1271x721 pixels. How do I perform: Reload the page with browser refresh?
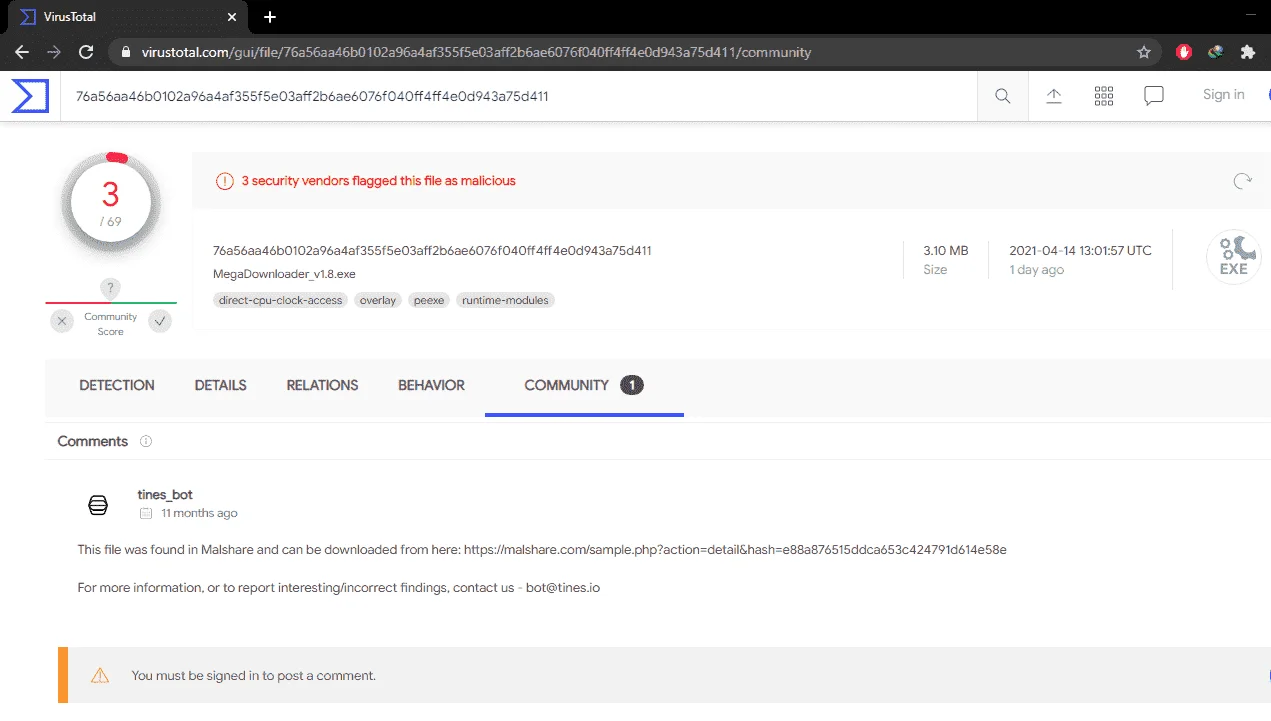click(86, 52)
